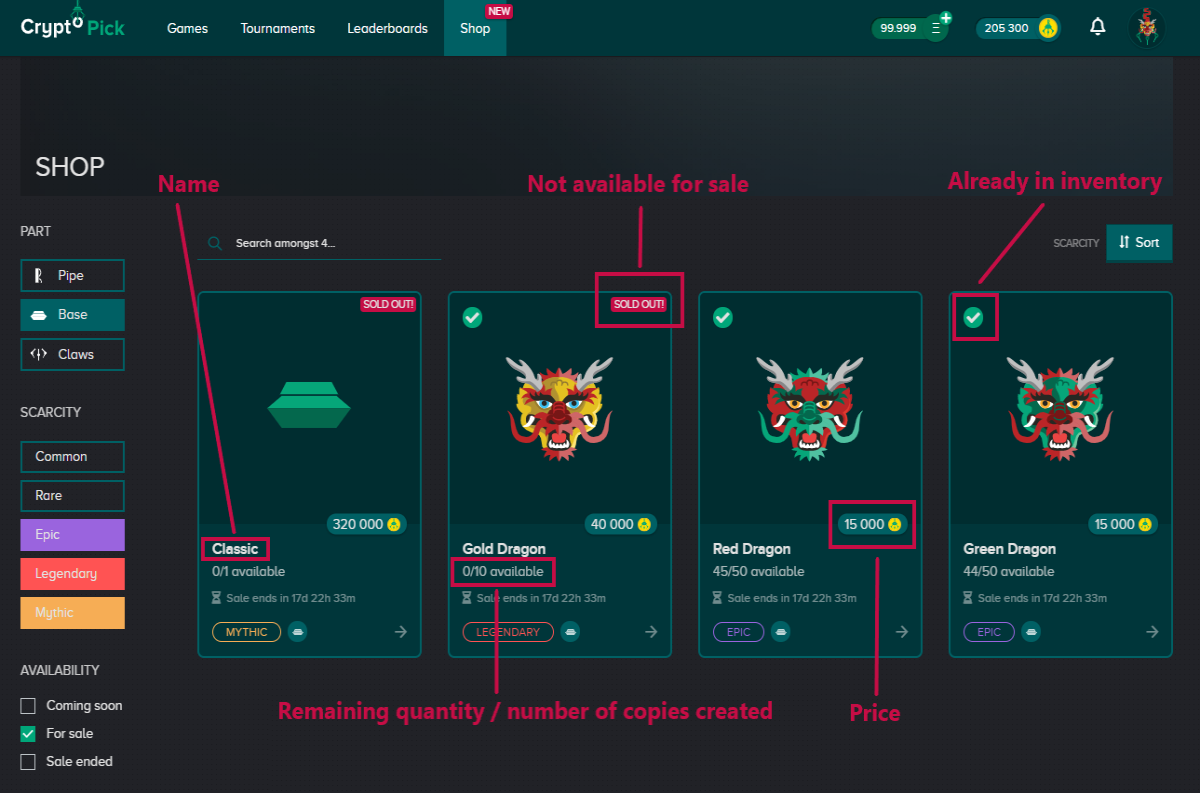This screenshot has height=793, width=1200.
Task: Go to the Games menu
Action: coord(187,28)
